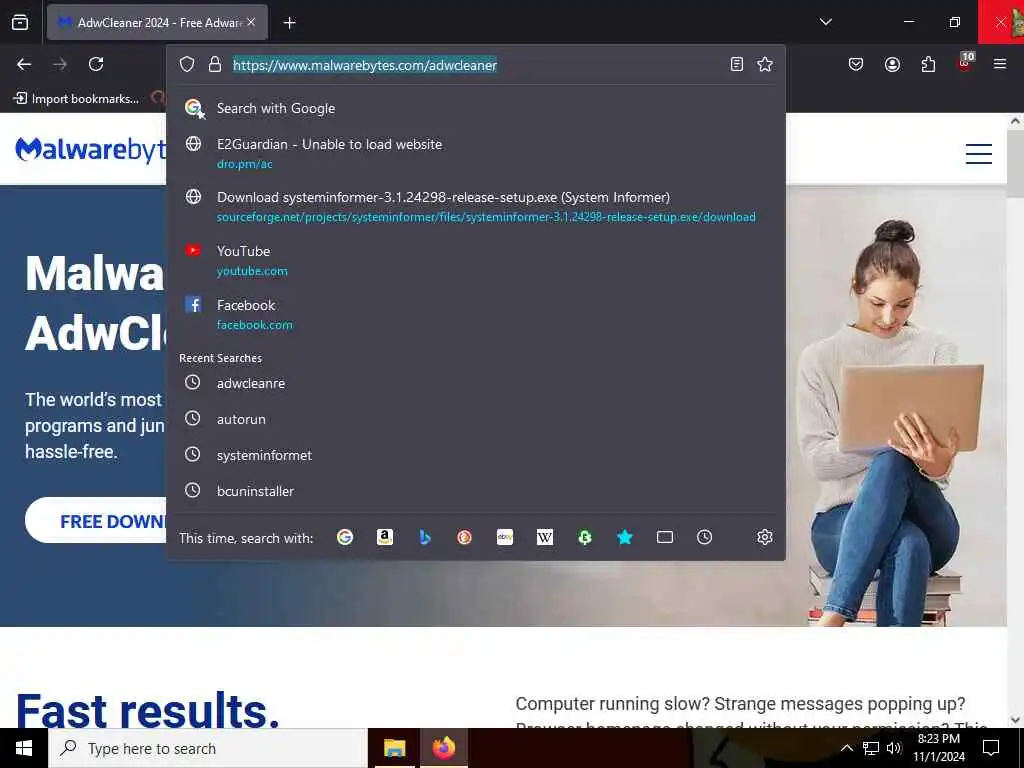Close the AdwCleaner 2024 tab
This screenshot has height=768, width=1024.
point(251,22)
